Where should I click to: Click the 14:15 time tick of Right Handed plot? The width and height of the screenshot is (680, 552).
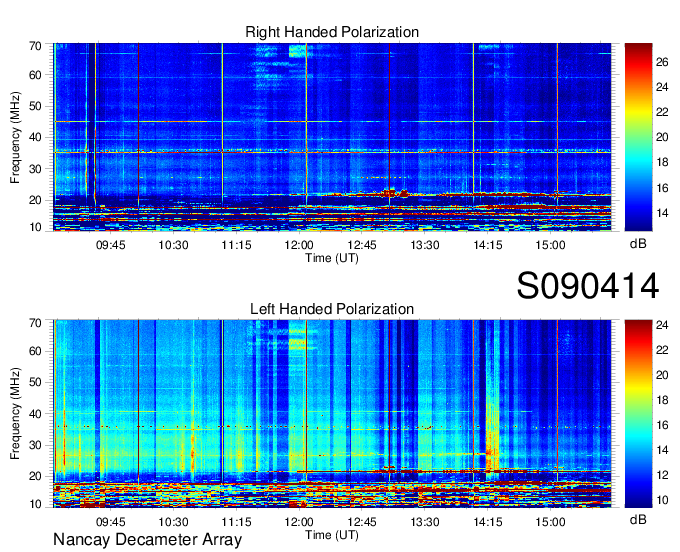488,245
